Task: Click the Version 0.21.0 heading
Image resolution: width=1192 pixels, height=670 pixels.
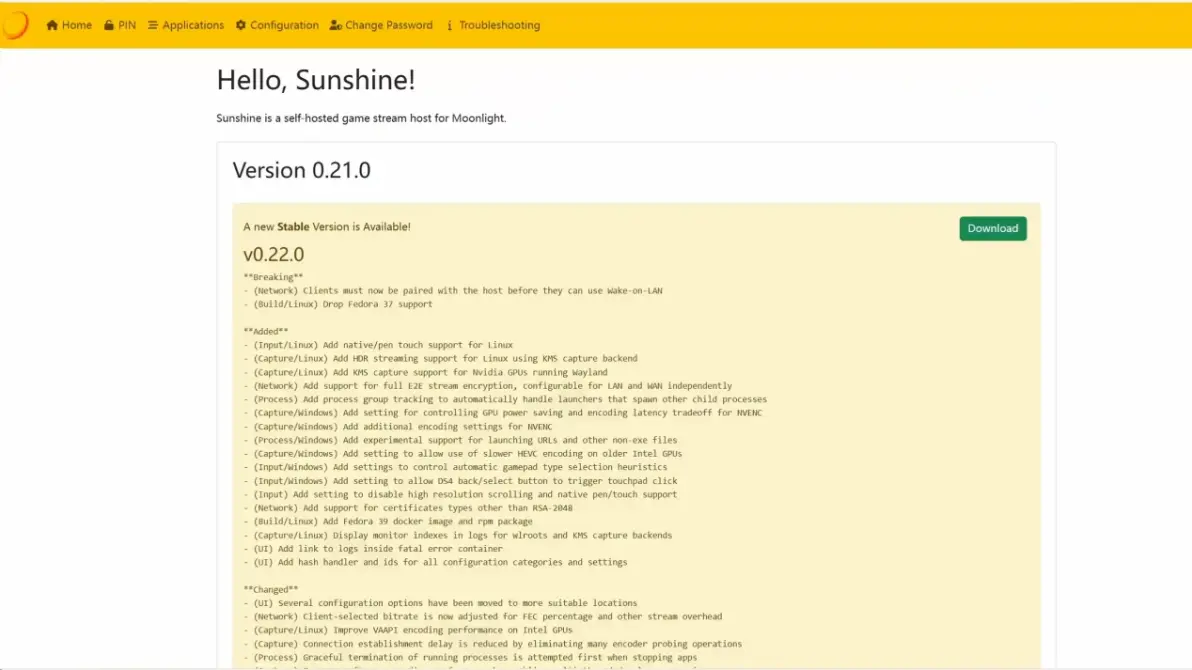Action: (x=302, y=170)
